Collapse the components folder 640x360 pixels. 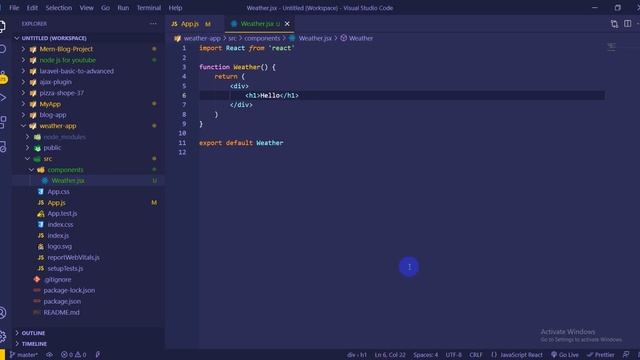(65, 170)
